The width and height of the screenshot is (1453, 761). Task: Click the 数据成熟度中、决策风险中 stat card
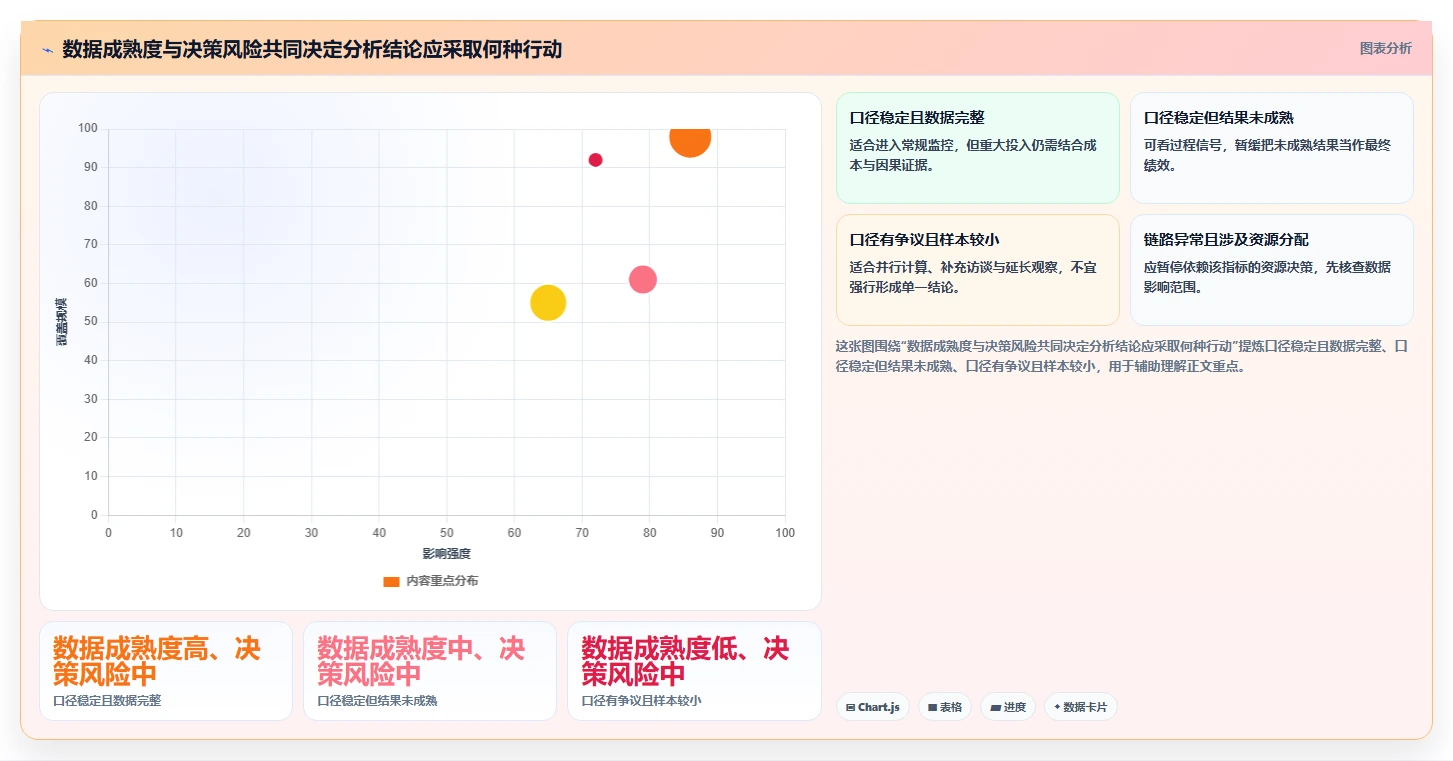coord(430,671)
